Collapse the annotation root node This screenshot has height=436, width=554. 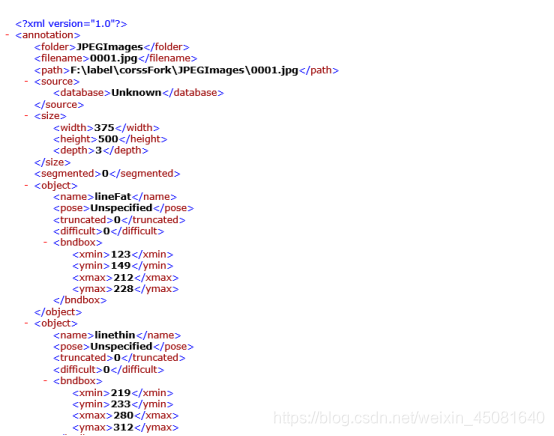pos(7,35)
